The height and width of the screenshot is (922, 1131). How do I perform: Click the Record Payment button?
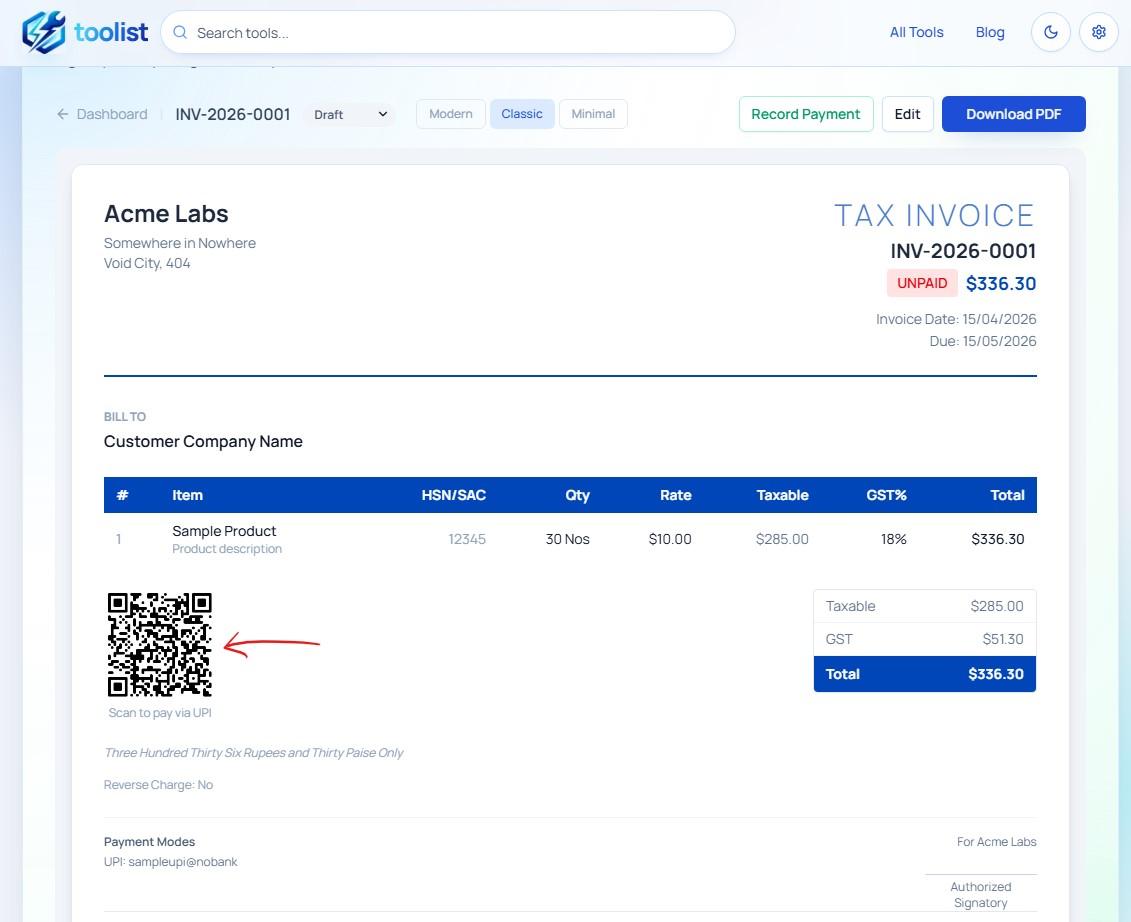[x=805, y=113]
